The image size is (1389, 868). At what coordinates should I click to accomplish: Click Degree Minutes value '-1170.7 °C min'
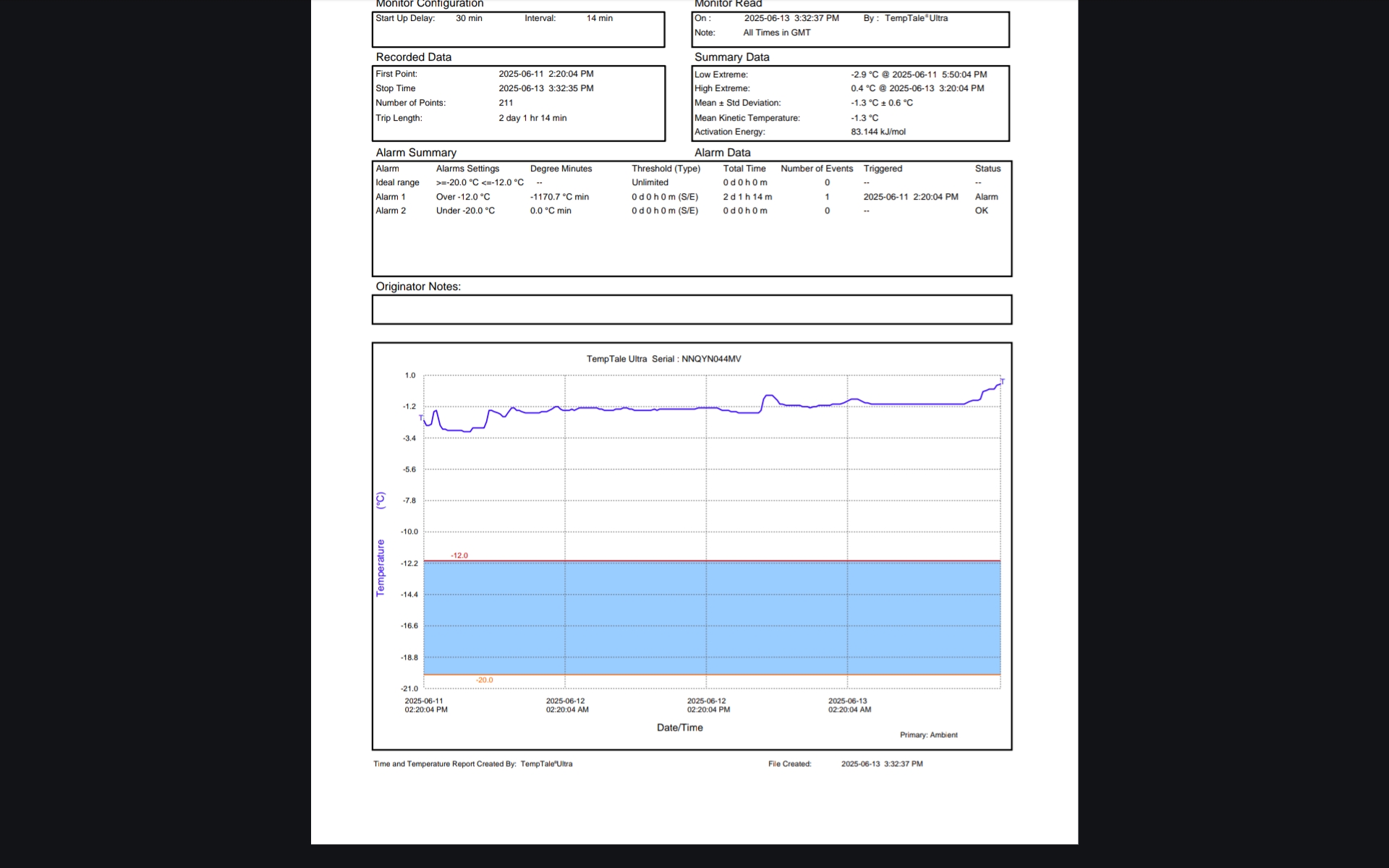pos(559,197)
